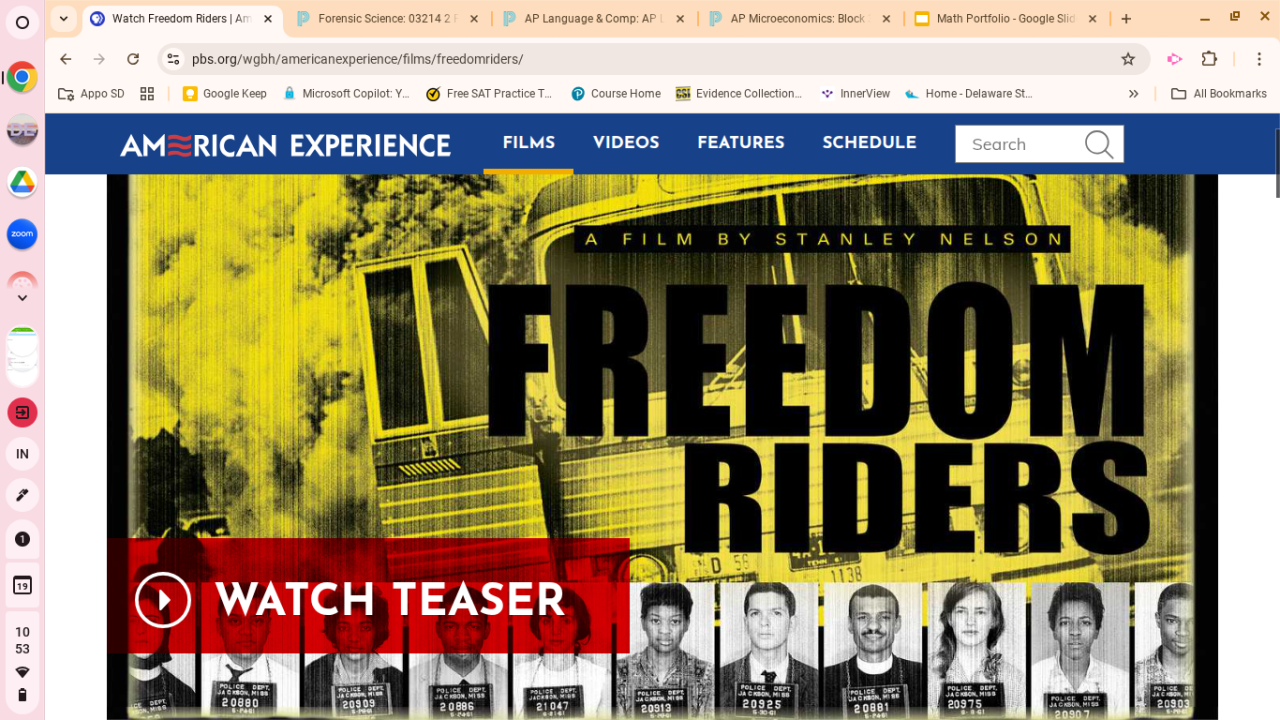The height and width of the screenshot is (720, 1280).
Task: Bookmark this page with the star
Action: [x=1128, y=59]
